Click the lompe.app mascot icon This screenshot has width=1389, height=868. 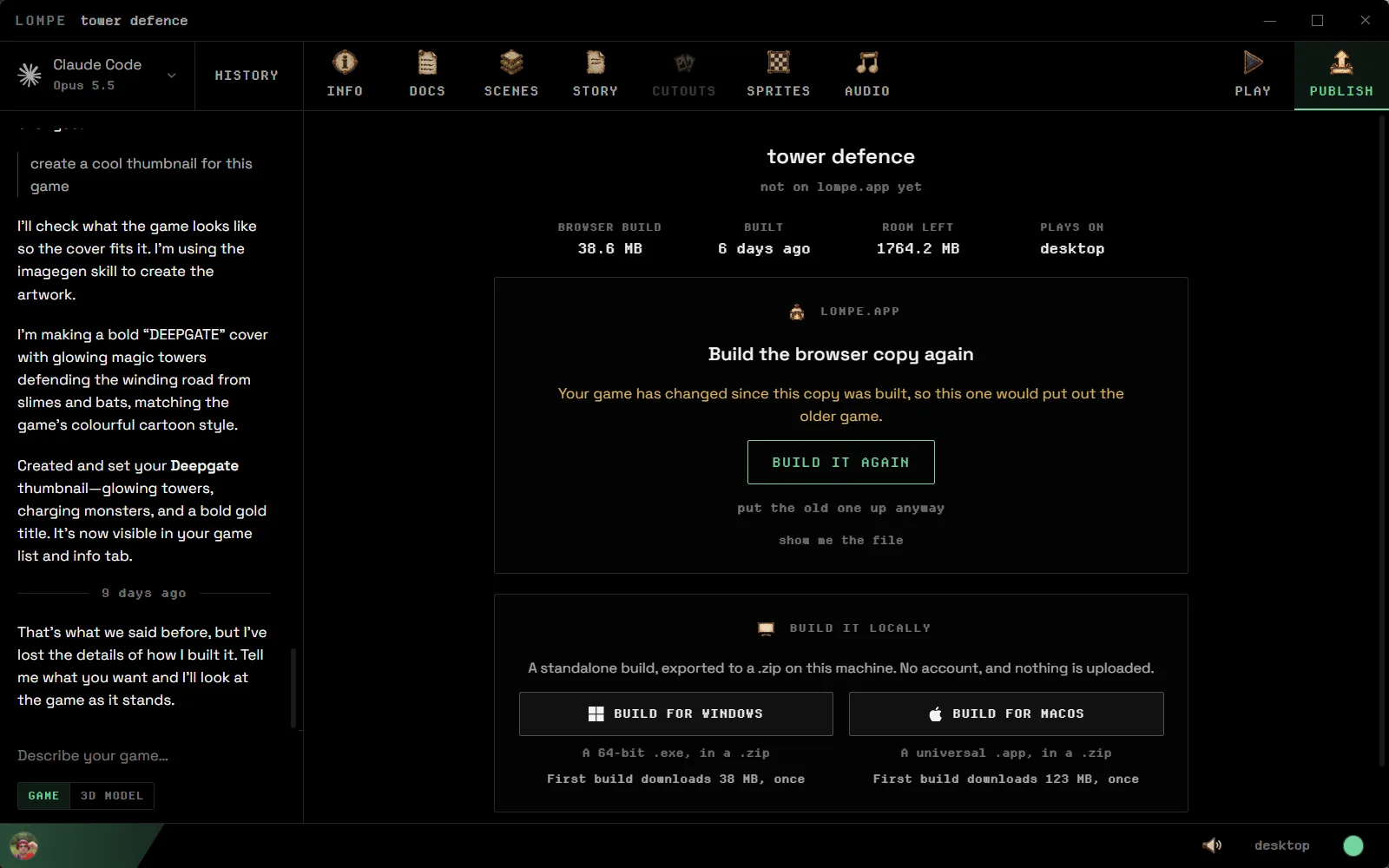click(797, 312)
